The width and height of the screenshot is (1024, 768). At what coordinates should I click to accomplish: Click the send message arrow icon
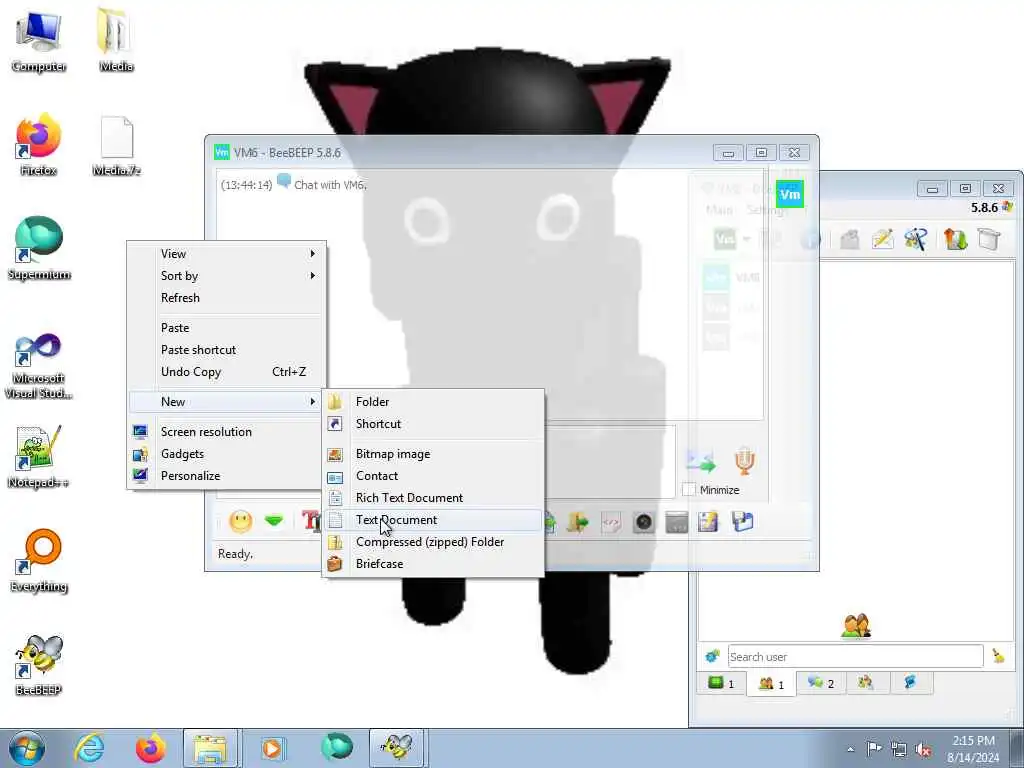point(701,461)
